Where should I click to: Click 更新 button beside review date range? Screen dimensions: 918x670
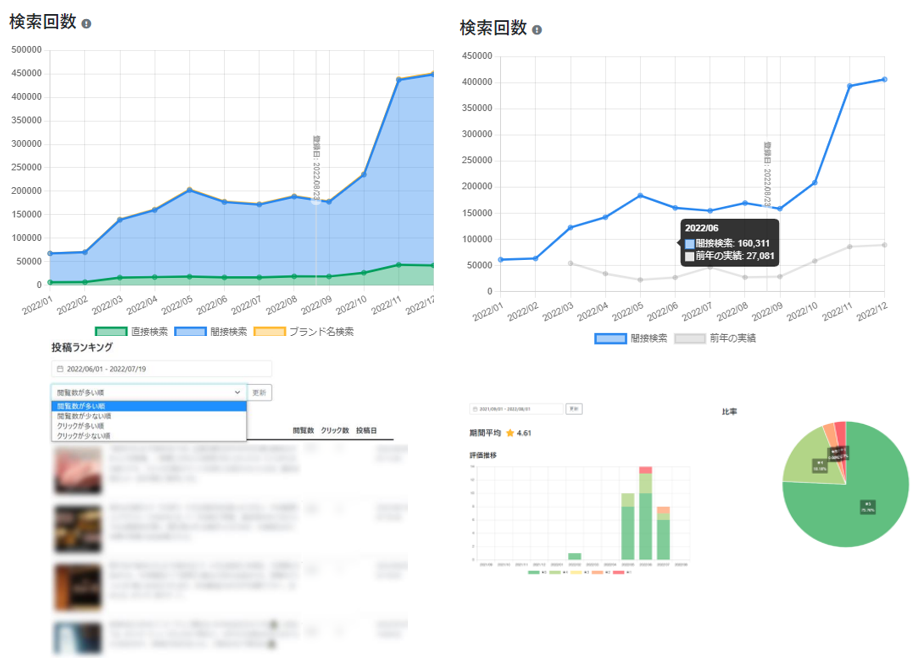574,409
